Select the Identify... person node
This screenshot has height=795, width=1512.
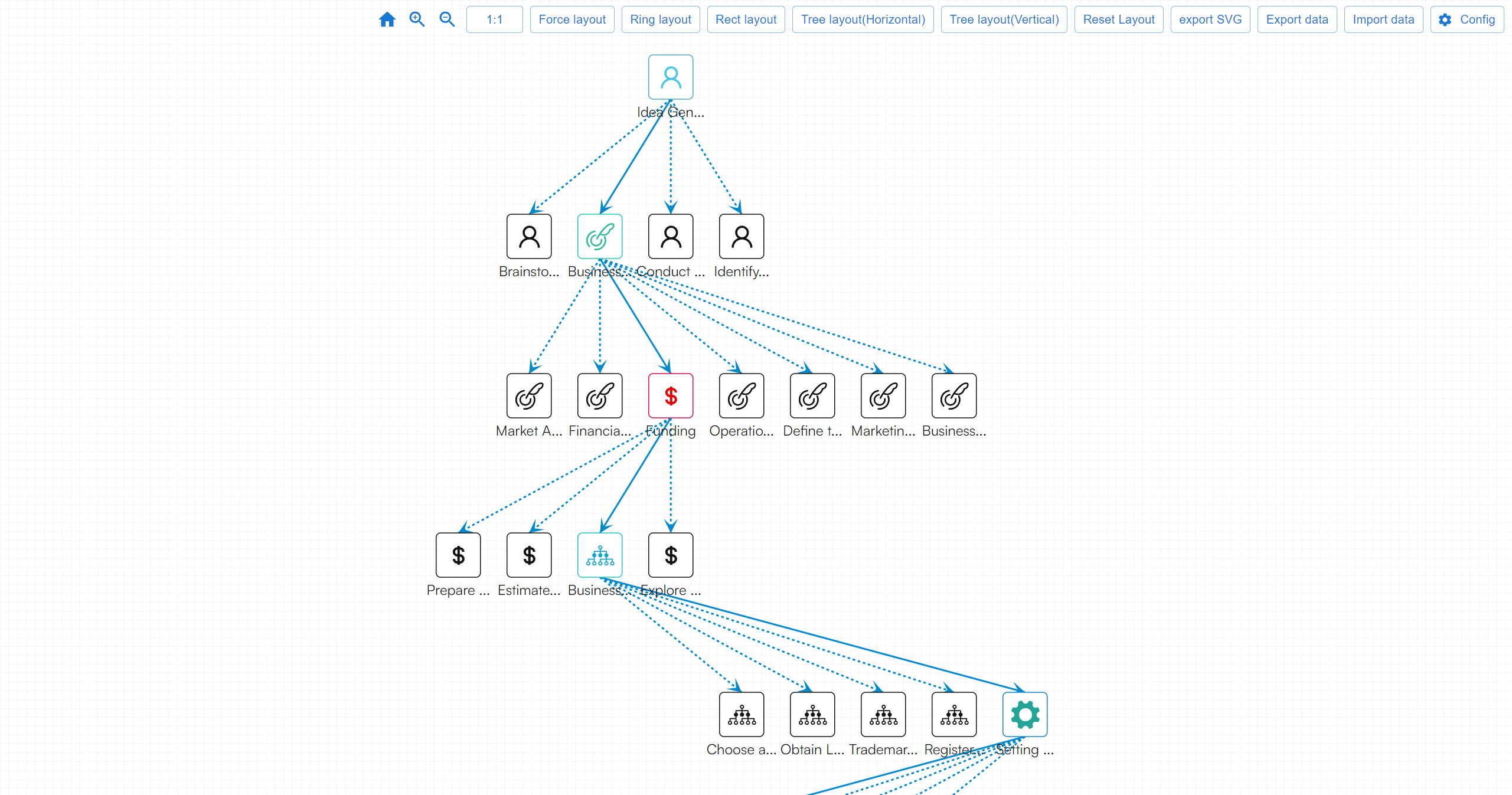pyautogui.click(x=742, y=236)
